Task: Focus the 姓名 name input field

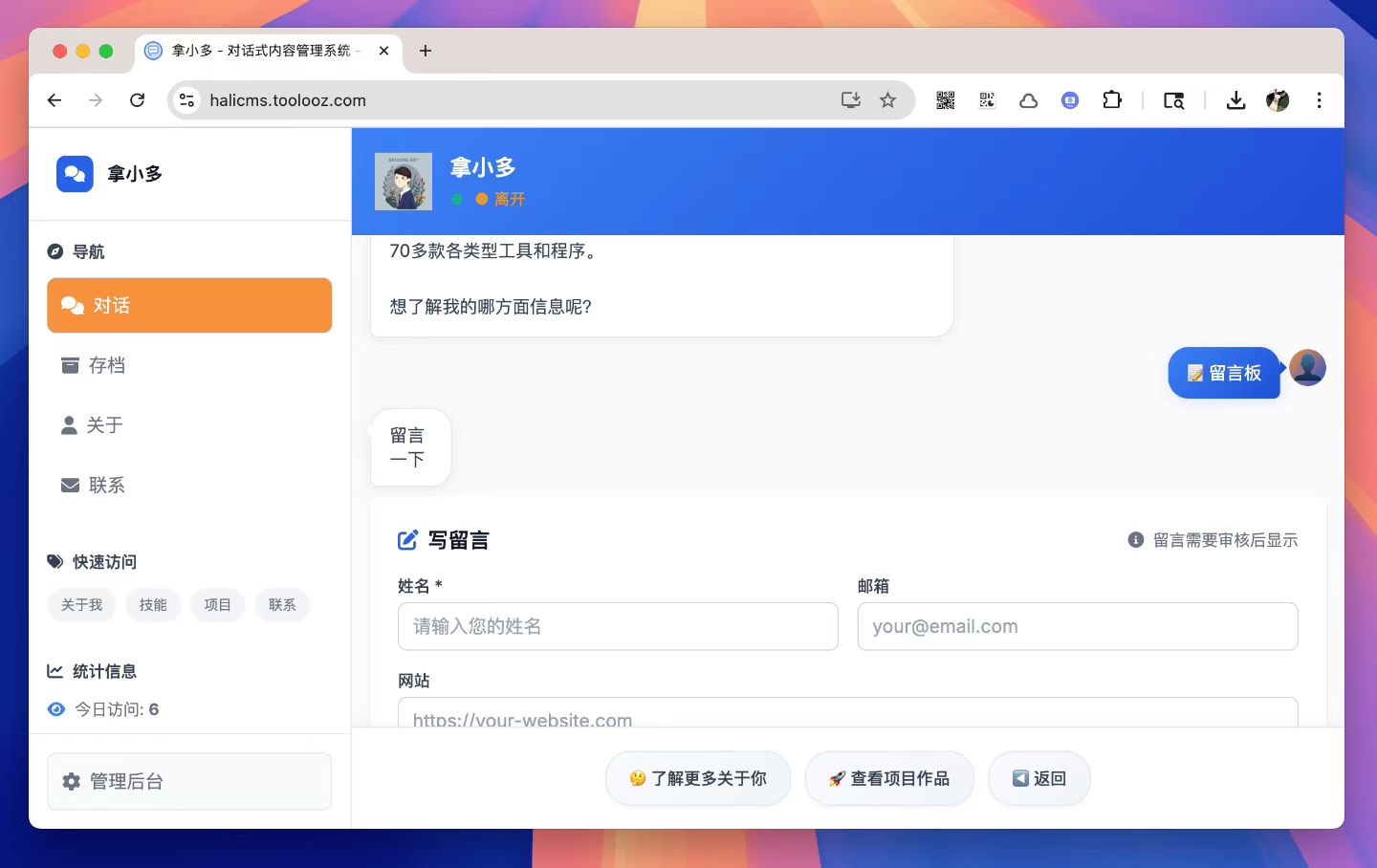Action: [x=618, y=627]
